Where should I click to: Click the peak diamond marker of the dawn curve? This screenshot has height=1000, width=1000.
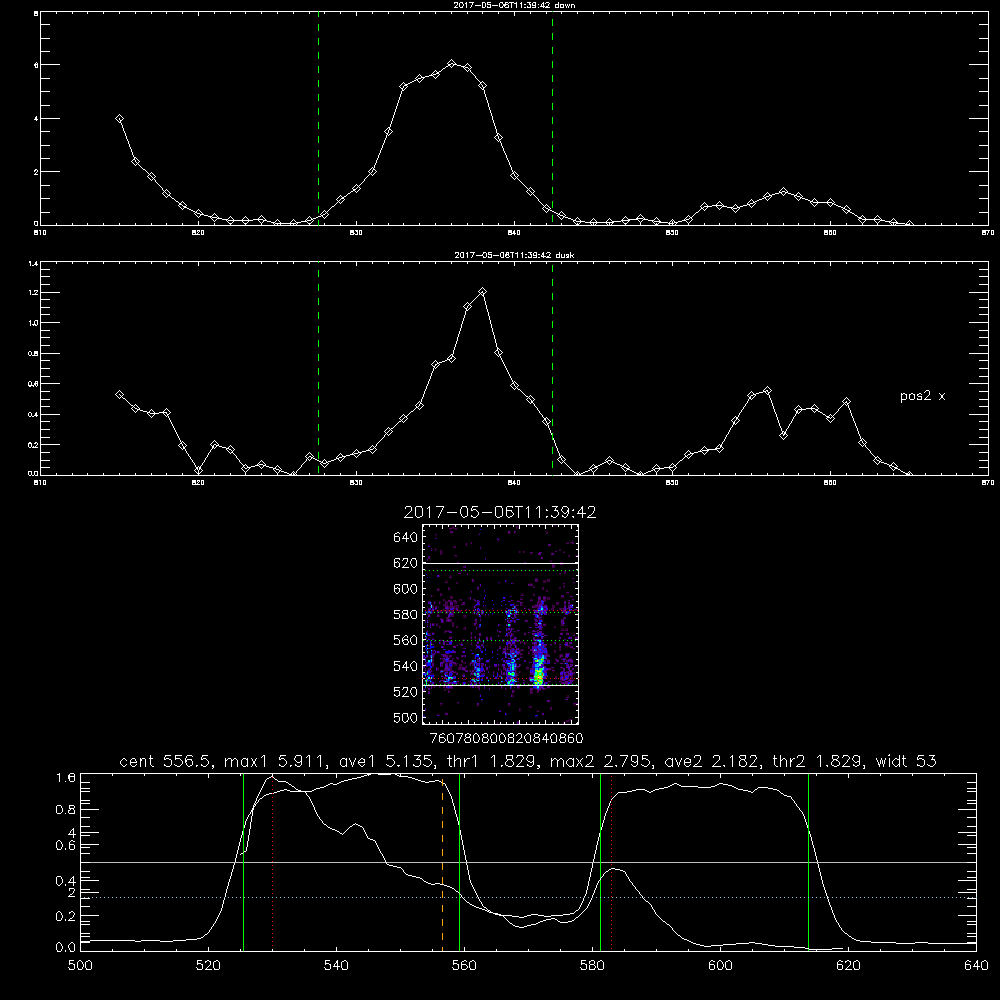pyautogui.click(x=452, y=64)
